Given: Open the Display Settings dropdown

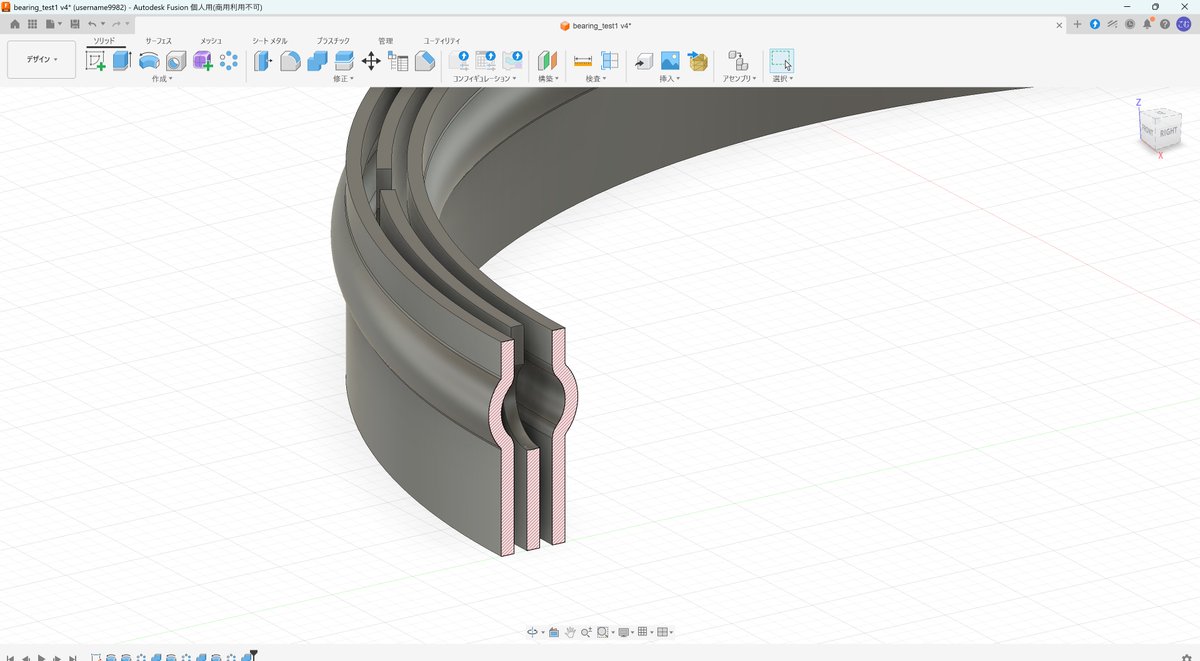Looking at the screenshot, I should coord(626,632).
